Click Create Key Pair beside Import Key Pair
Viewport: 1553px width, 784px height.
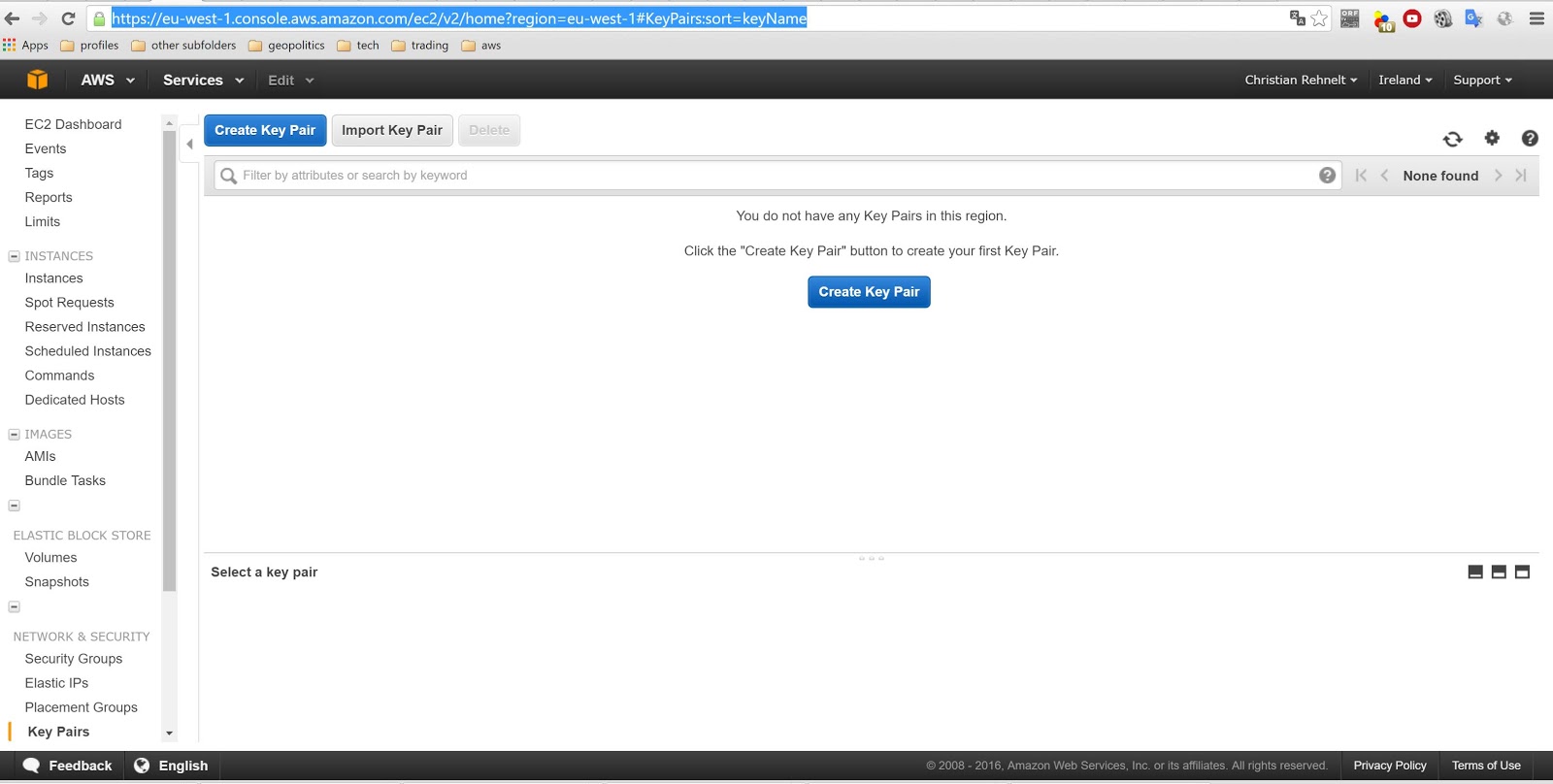[265, 130]
